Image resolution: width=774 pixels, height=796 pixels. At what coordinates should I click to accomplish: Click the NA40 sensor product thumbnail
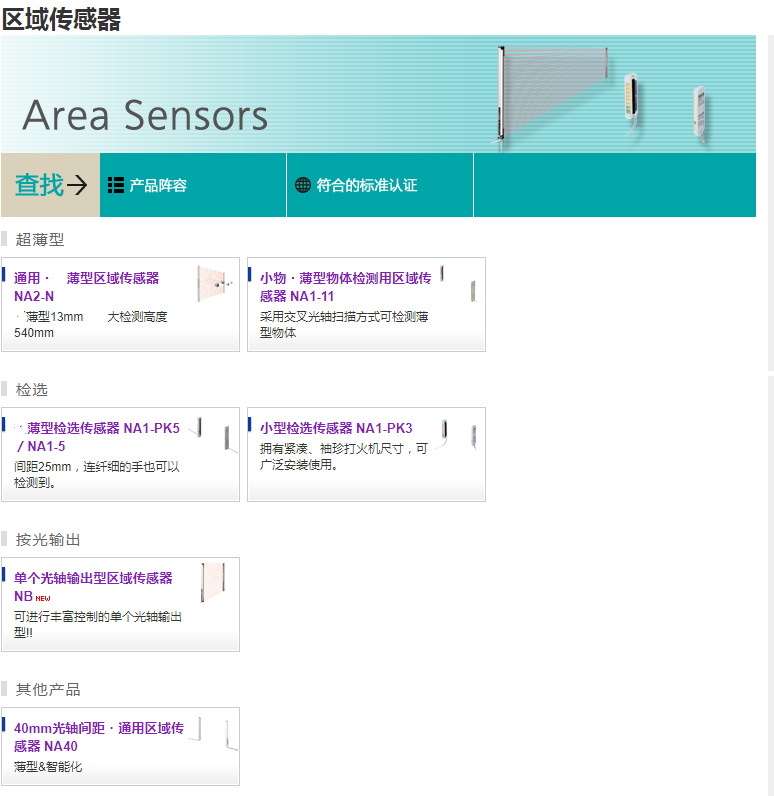click(213, 734)
